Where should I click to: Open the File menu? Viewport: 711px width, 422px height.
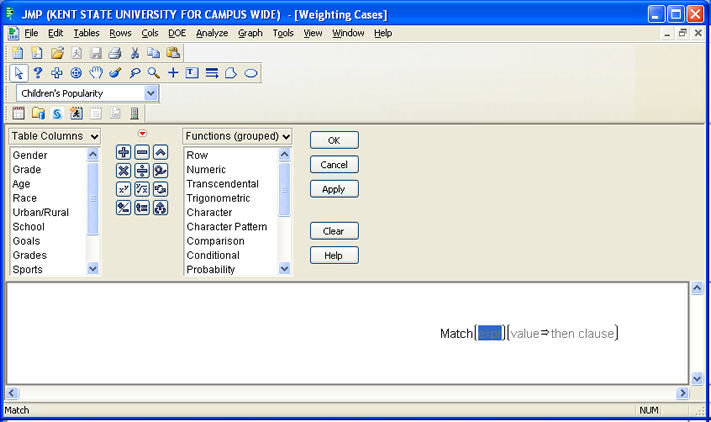click(31, 33)
